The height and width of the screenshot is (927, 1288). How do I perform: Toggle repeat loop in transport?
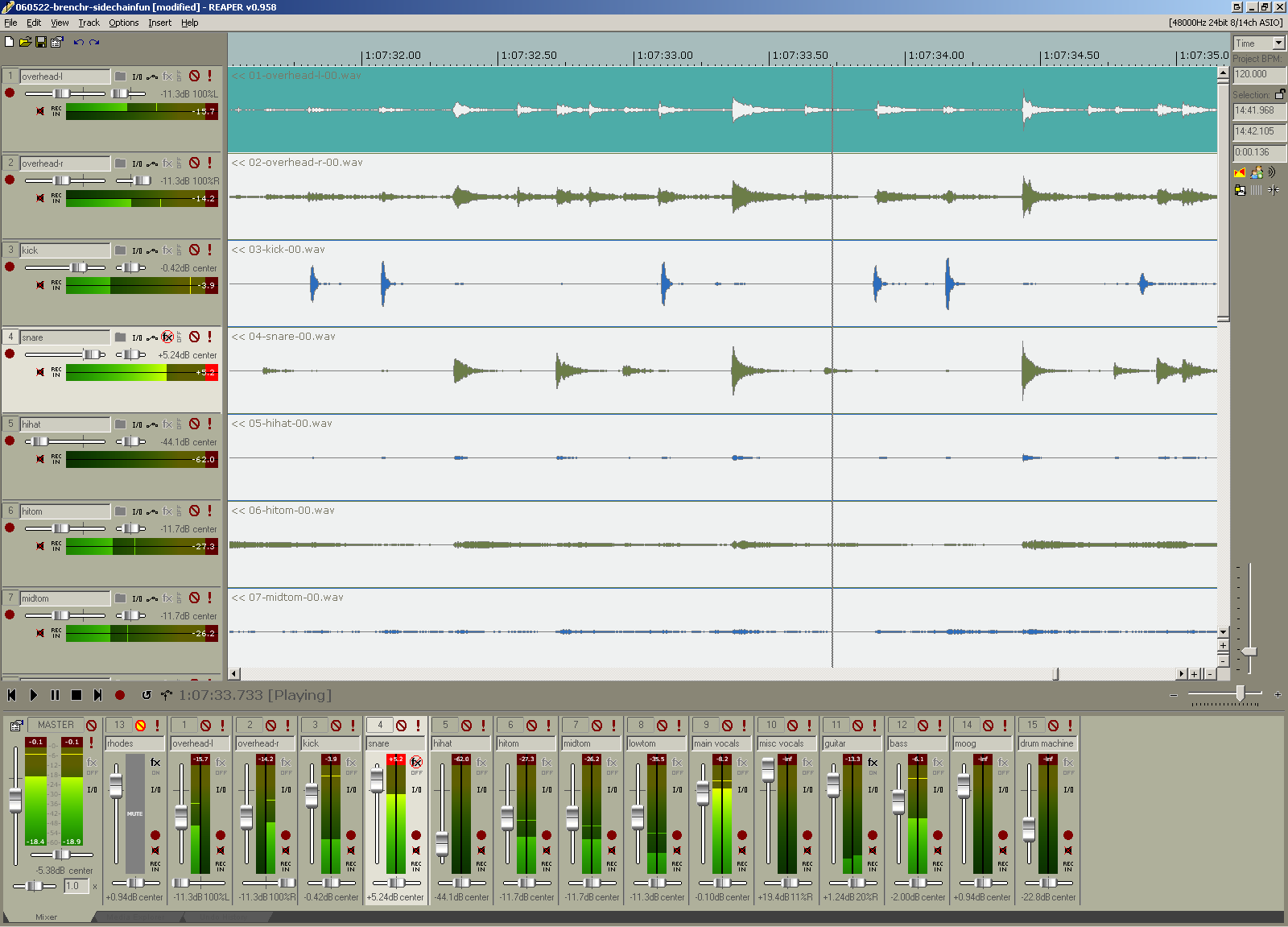pyautogui.click(x=146, y=695)
